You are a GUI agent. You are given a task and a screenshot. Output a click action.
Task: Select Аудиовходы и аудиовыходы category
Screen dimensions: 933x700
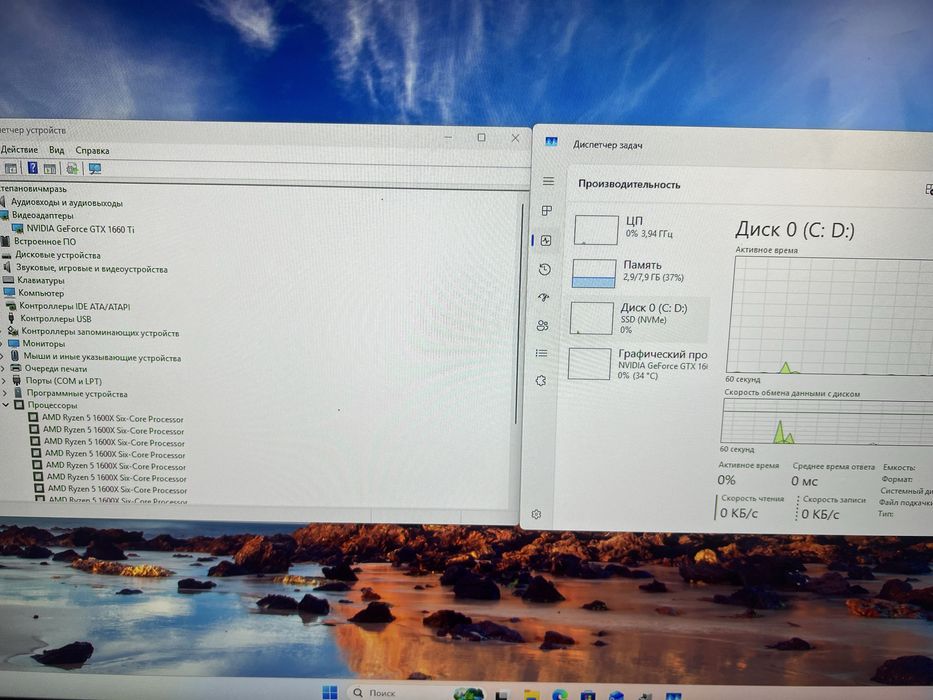point(67,203)
